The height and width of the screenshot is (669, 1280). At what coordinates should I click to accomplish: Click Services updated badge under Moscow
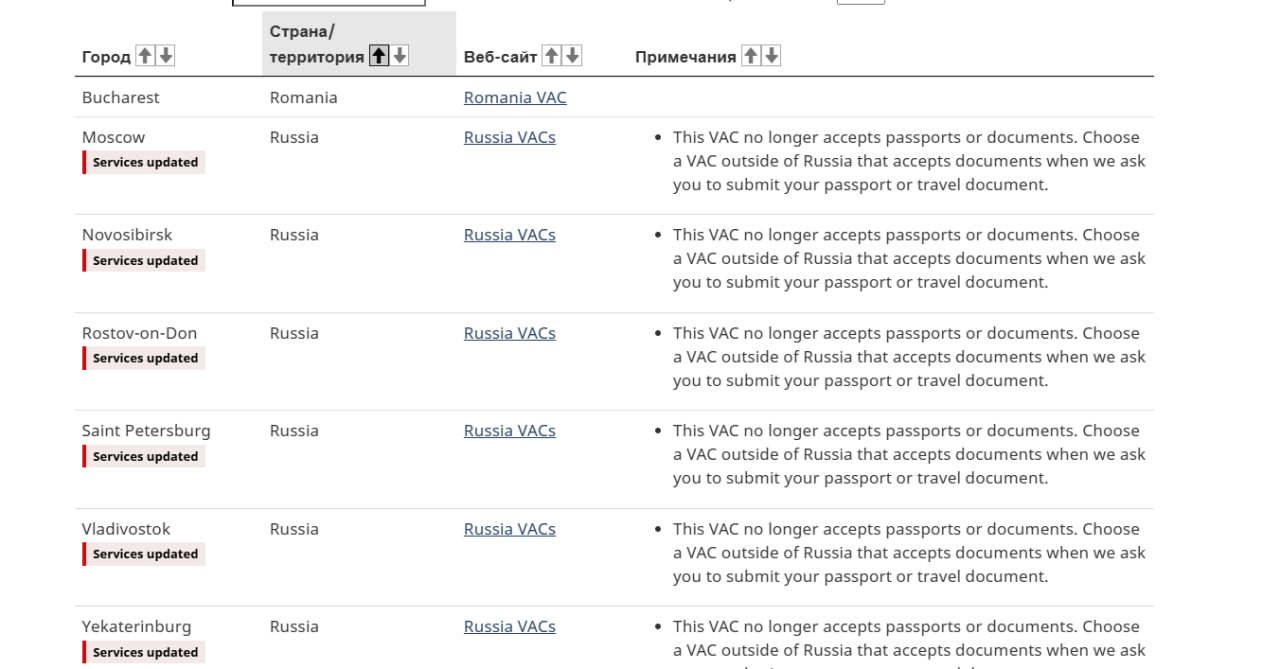145,163
